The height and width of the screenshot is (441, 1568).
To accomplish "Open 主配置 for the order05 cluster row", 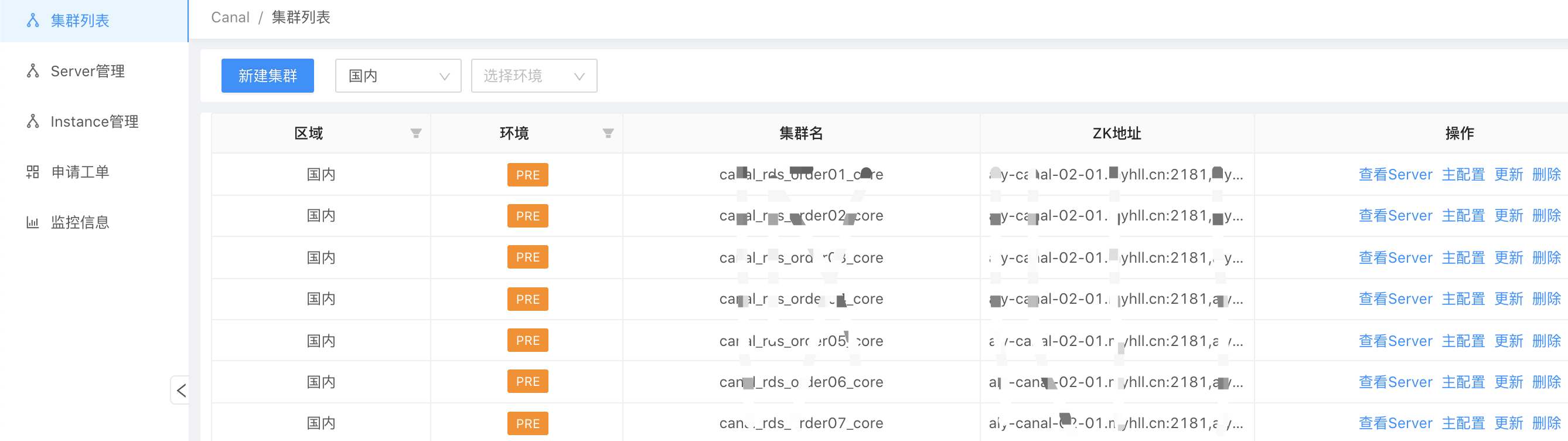I will click(1463, 341).
